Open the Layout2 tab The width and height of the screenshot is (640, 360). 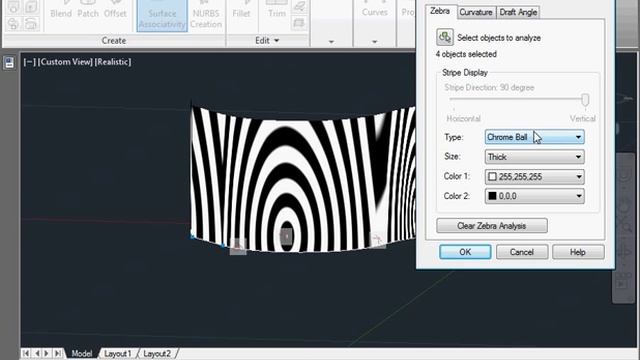157,353
